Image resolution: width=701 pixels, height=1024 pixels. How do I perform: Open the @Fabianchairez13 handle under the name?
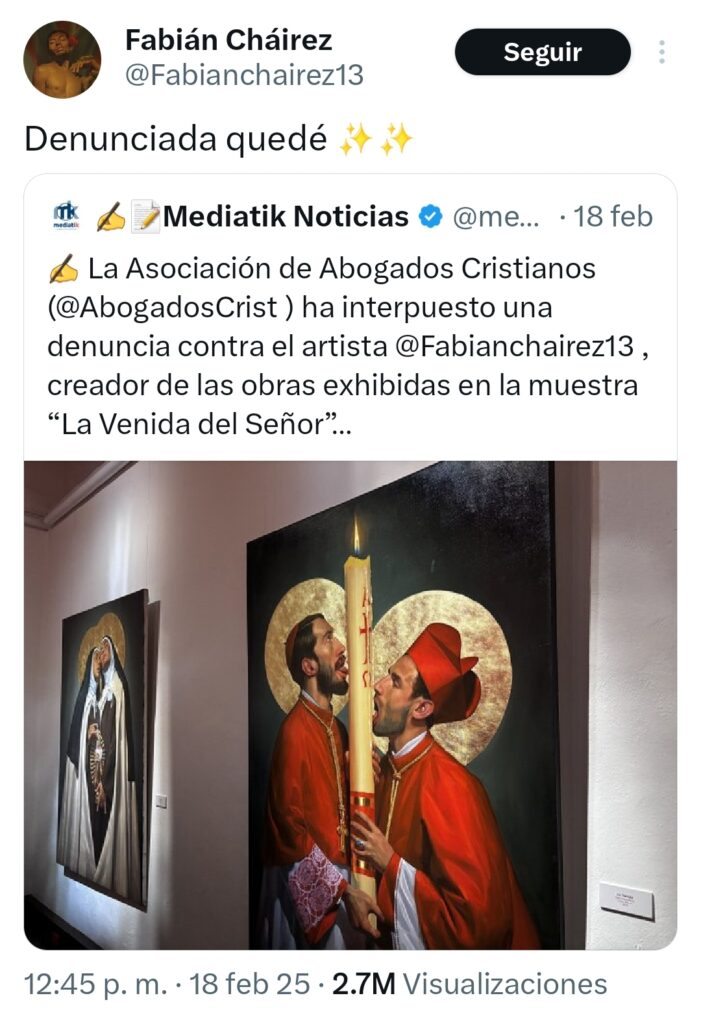[244, 75]
